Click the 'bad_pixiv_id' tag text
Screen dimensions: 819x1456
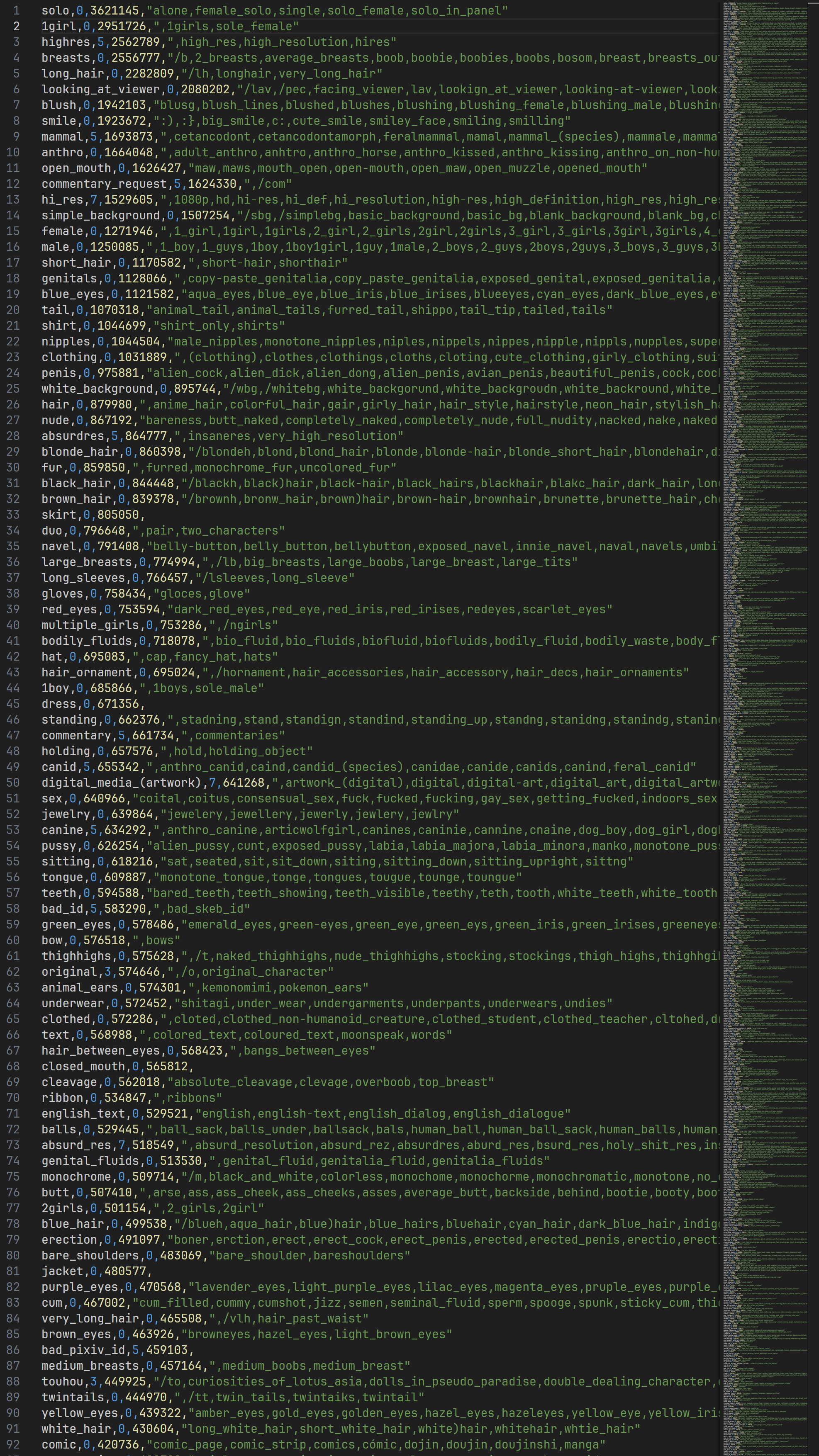(83, 1350)
